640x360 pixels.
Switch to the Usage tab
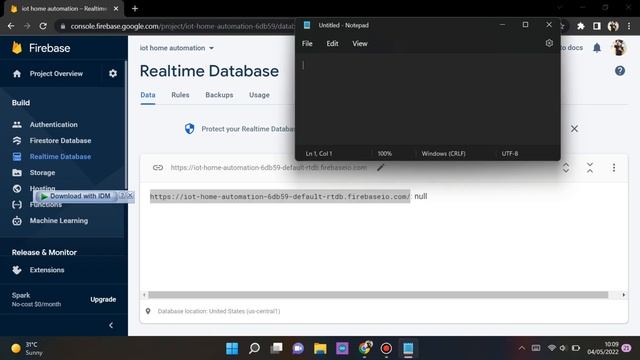click(259, 95)
